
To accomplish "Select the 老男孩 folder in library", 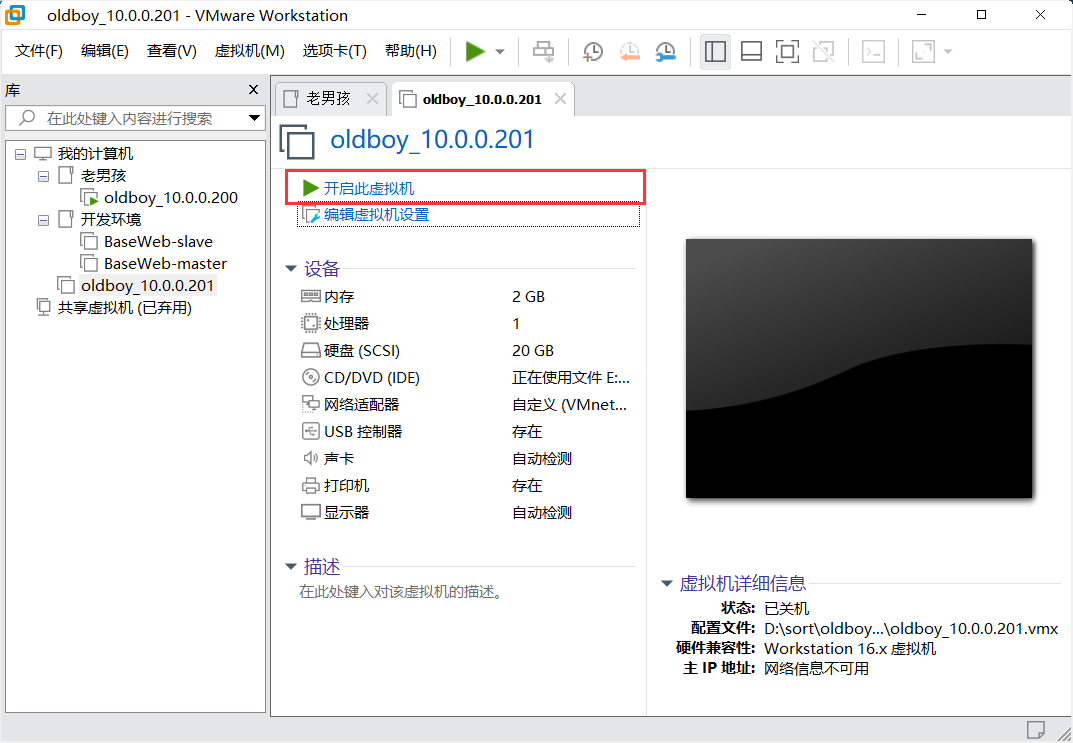I will coord(103,176).
